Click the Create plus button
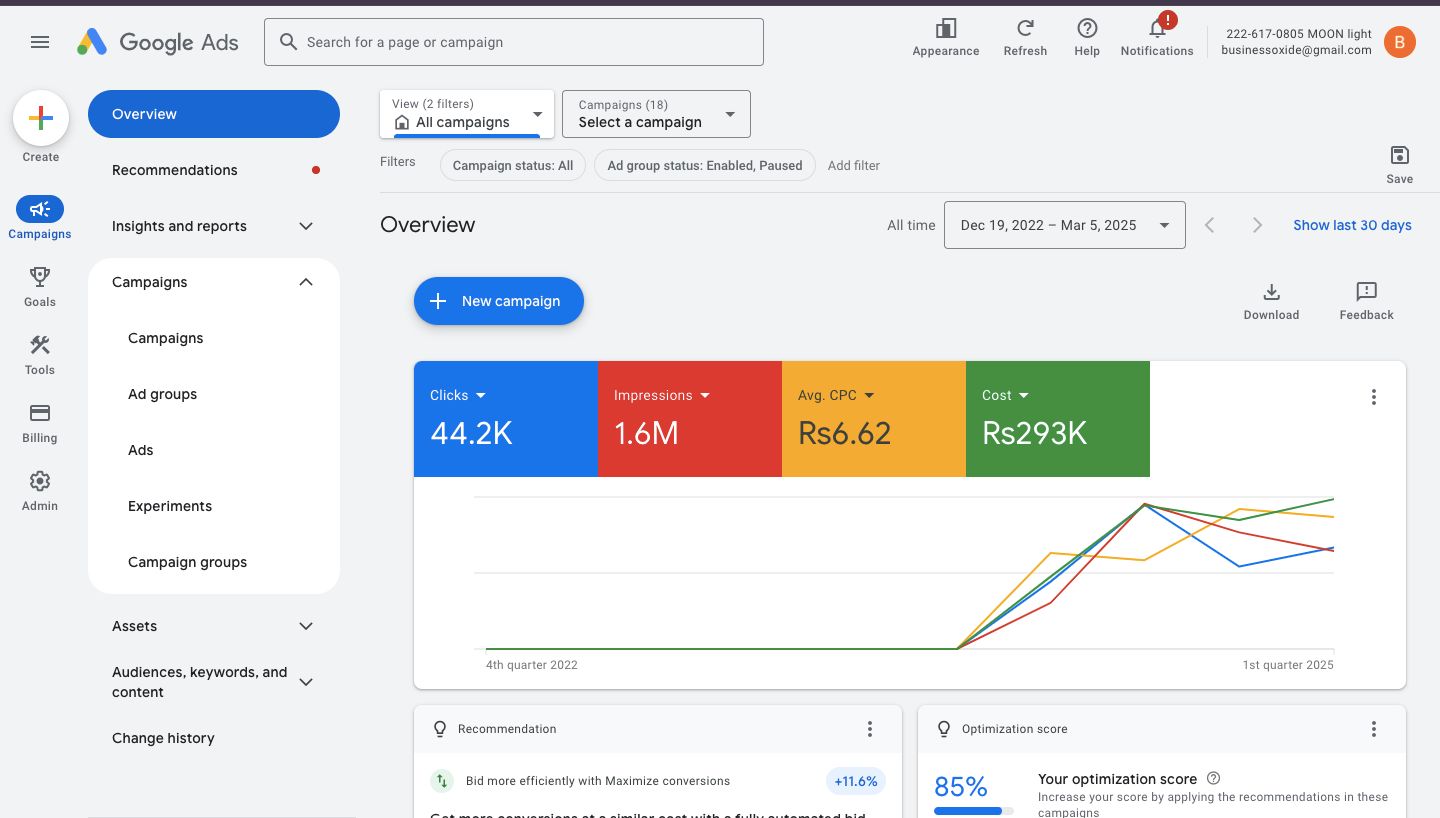The width and height of the screenshot is (1440, 818). tap(41, 119)
